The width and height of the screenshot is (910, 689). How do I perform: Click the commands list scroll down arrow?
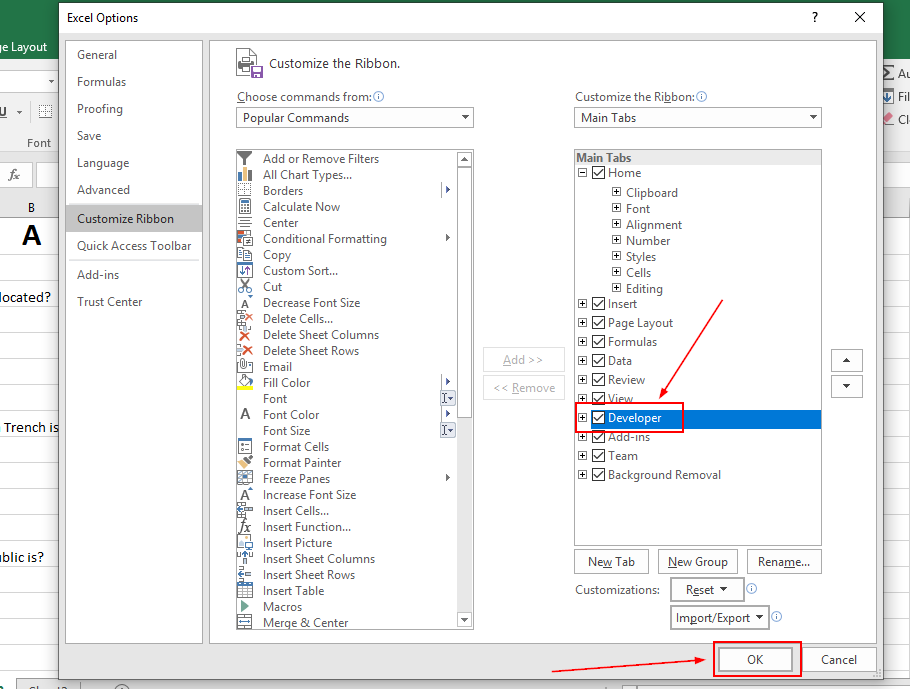click(x=464, y=620)
